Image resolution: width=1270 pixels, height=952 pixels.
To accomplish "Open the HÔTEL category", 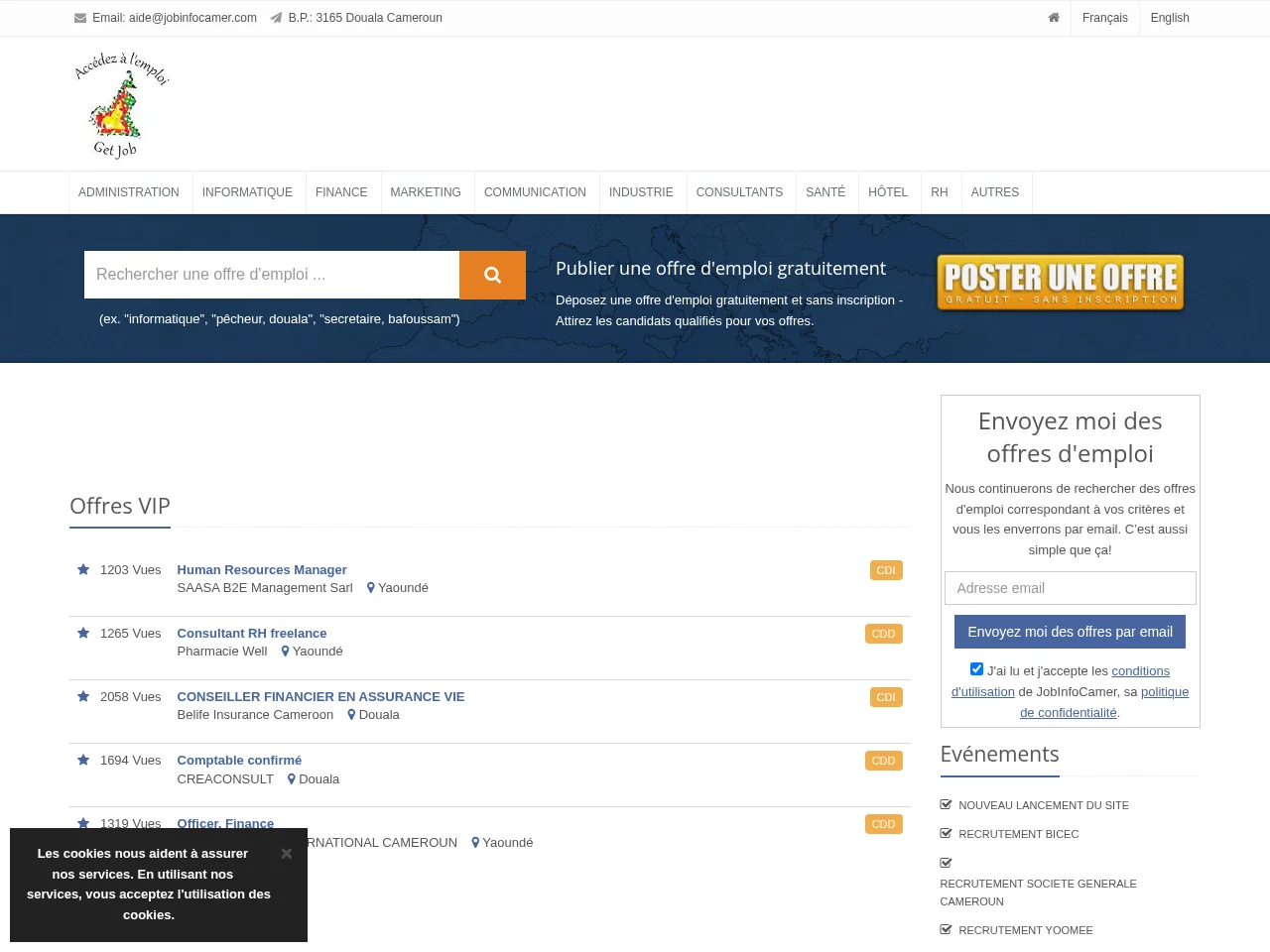I will (x=888, y=192).
